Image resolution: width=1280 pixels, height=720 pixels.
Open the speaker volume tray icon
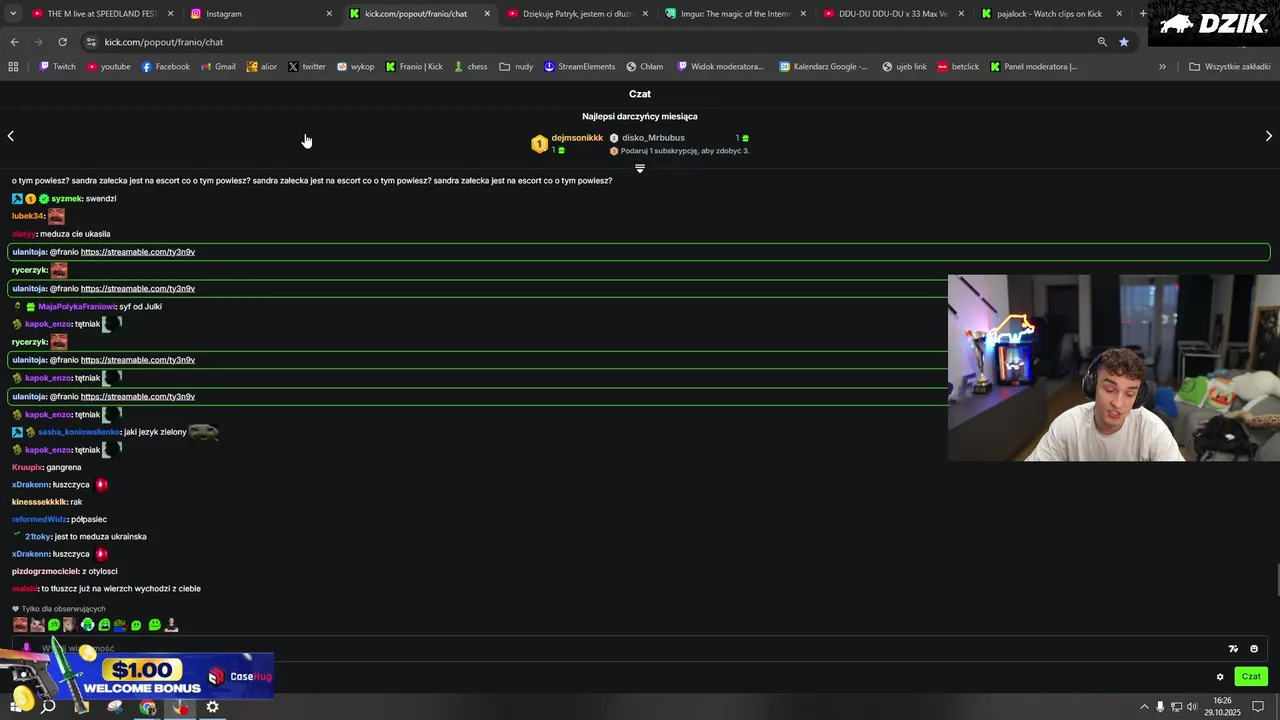[1192, 707]
